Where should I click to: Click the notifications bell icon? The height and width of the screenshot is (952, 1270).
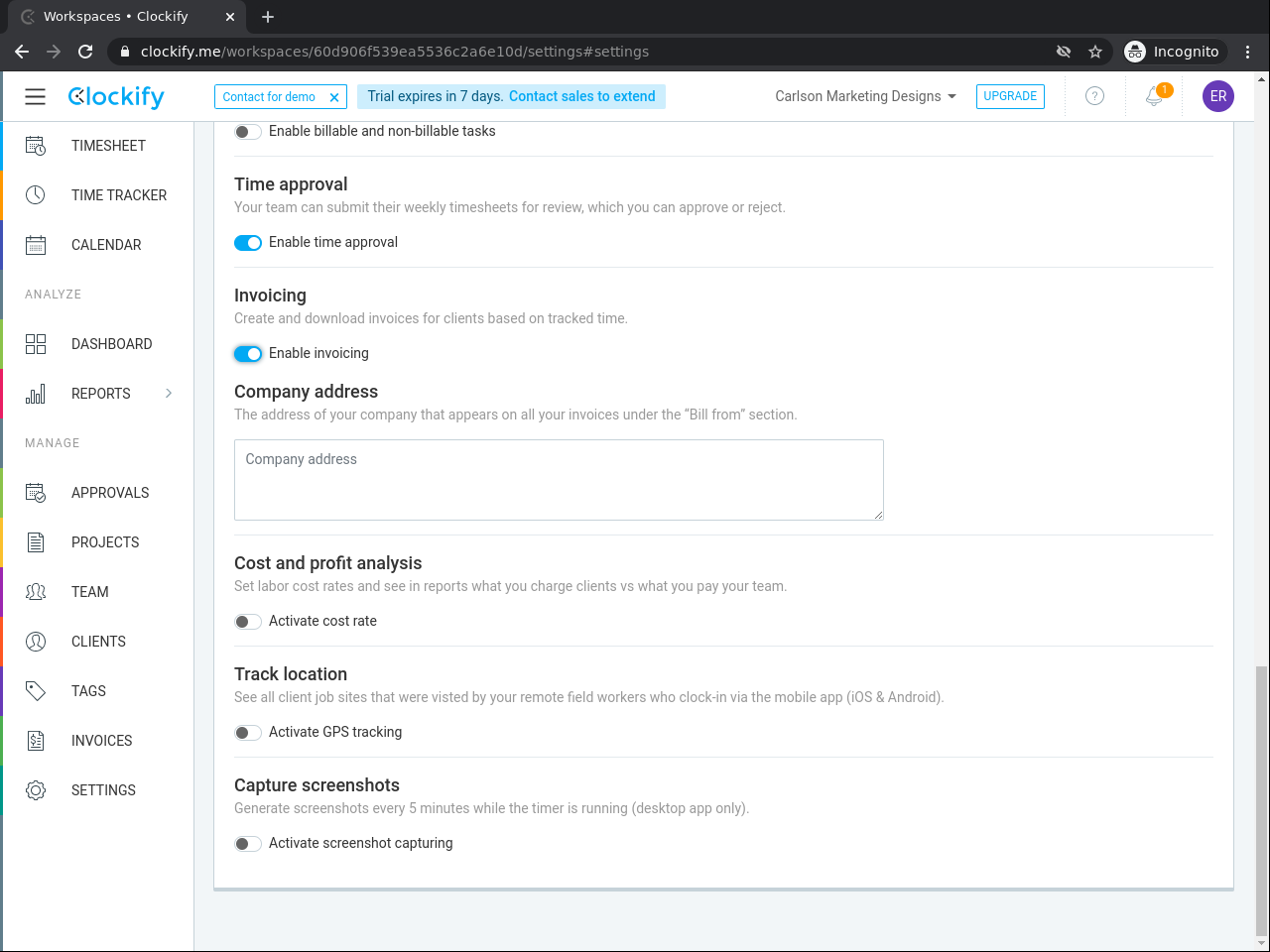coord(1154,96)
